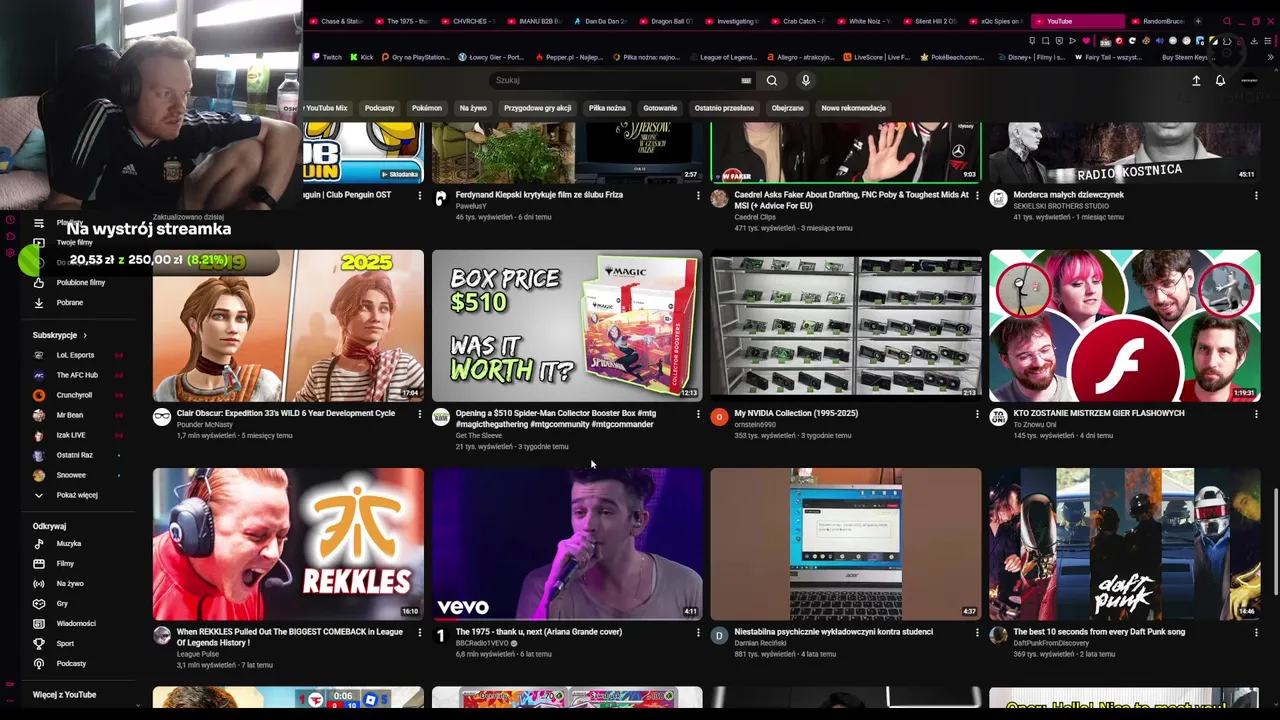Open Pounder McNasty channel avatar

162,418
